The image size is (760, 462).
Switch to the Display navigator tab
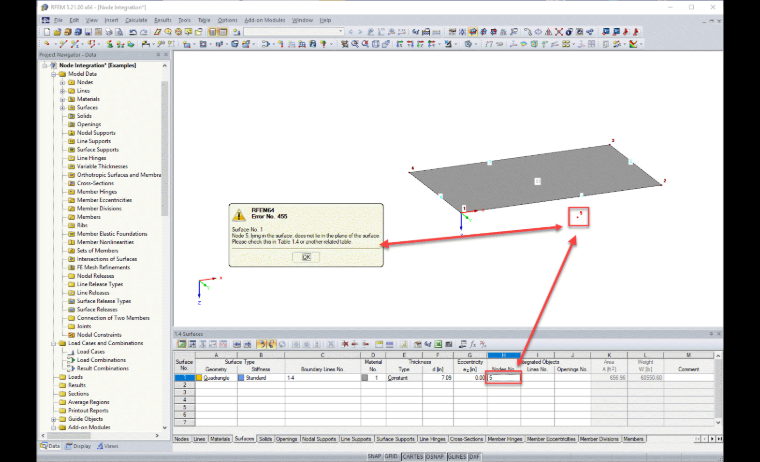pos(78,446)
